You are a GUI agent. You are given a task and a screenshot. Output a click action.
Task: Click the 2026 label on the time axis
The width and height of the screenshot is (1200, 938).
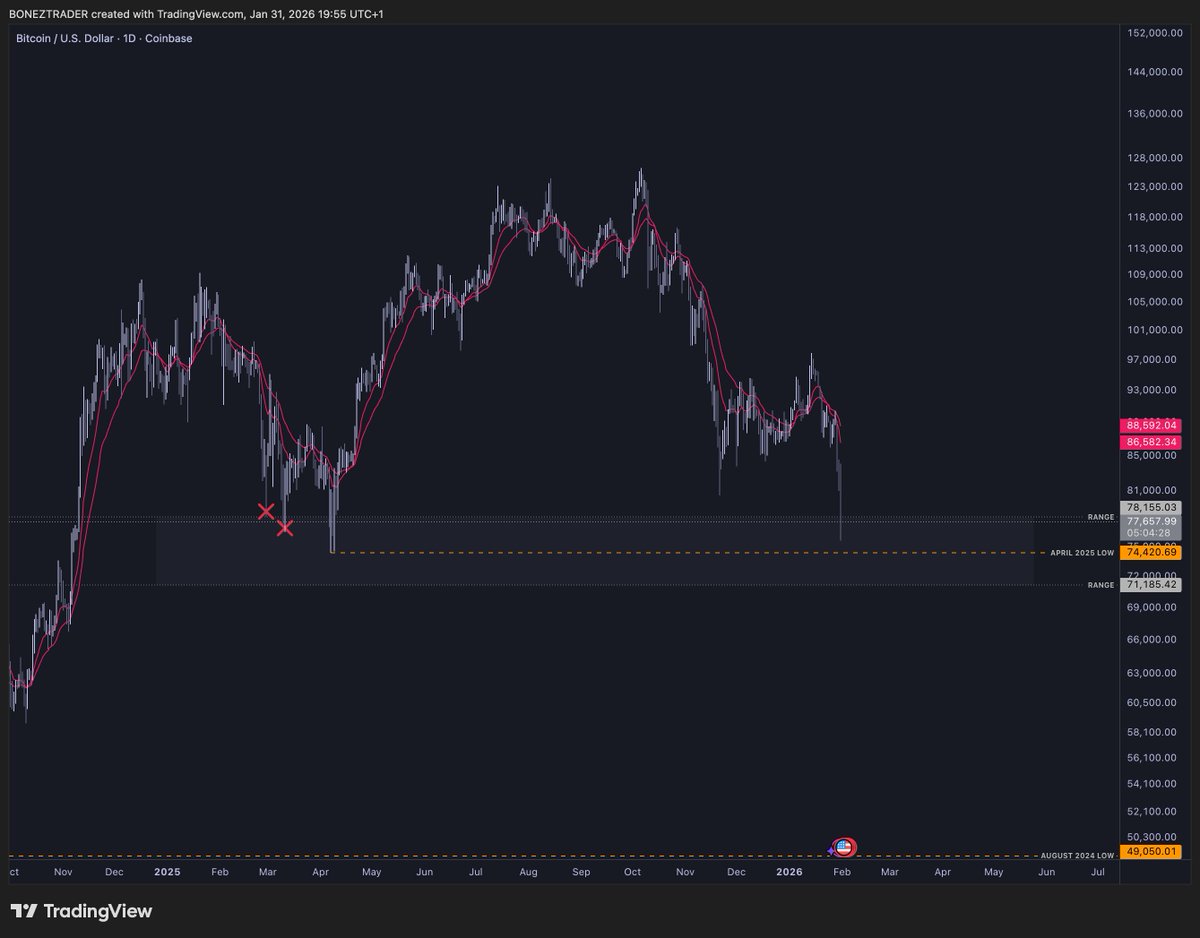[788, 872]
